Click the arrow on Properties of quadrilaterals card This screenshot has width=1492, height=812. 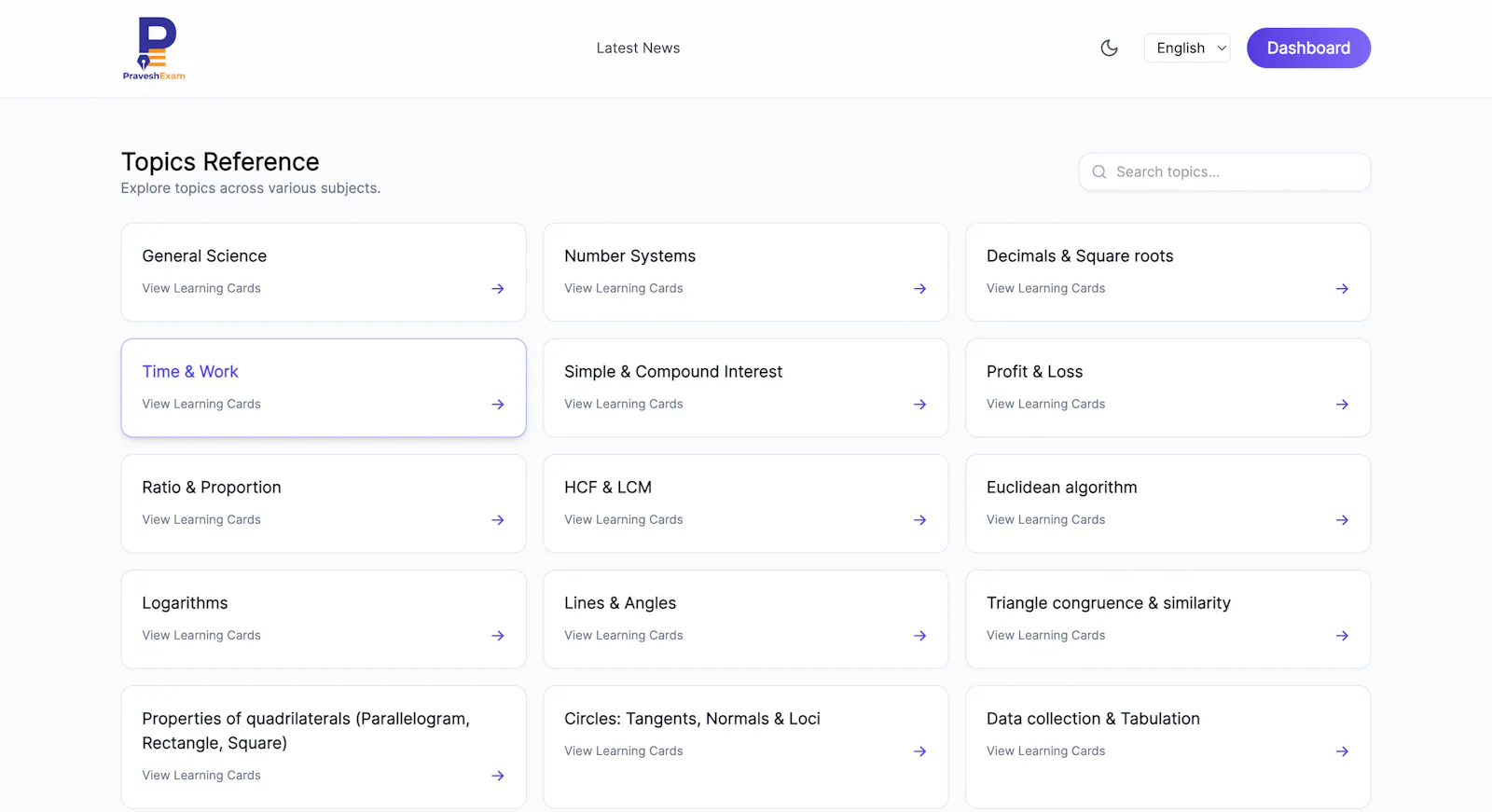[498, 776]
